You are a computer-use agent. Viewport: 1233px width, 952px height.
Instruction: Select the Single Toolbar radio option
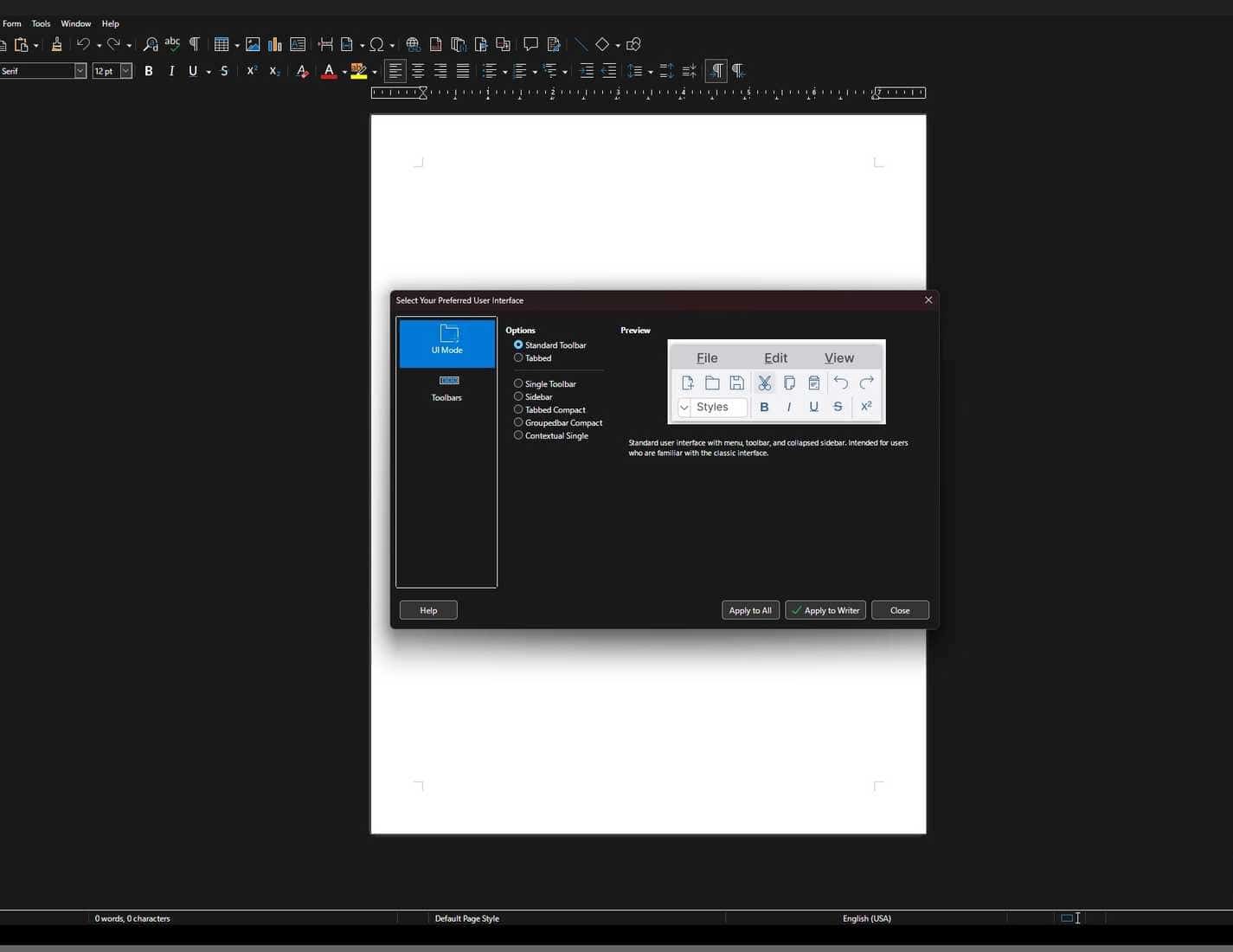[545, 383]
